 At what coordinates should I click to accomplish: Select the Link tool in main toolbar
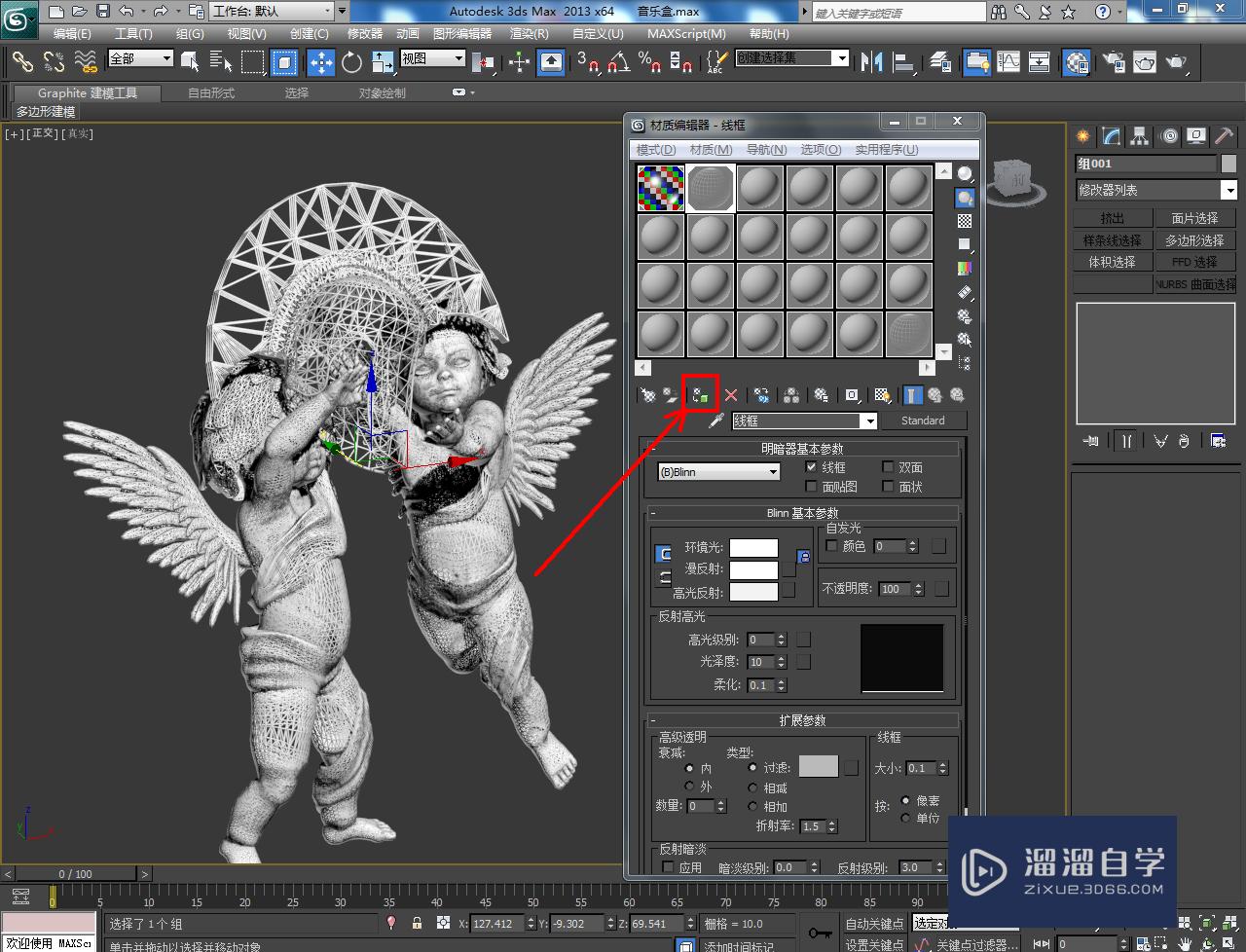pos(21,62)
